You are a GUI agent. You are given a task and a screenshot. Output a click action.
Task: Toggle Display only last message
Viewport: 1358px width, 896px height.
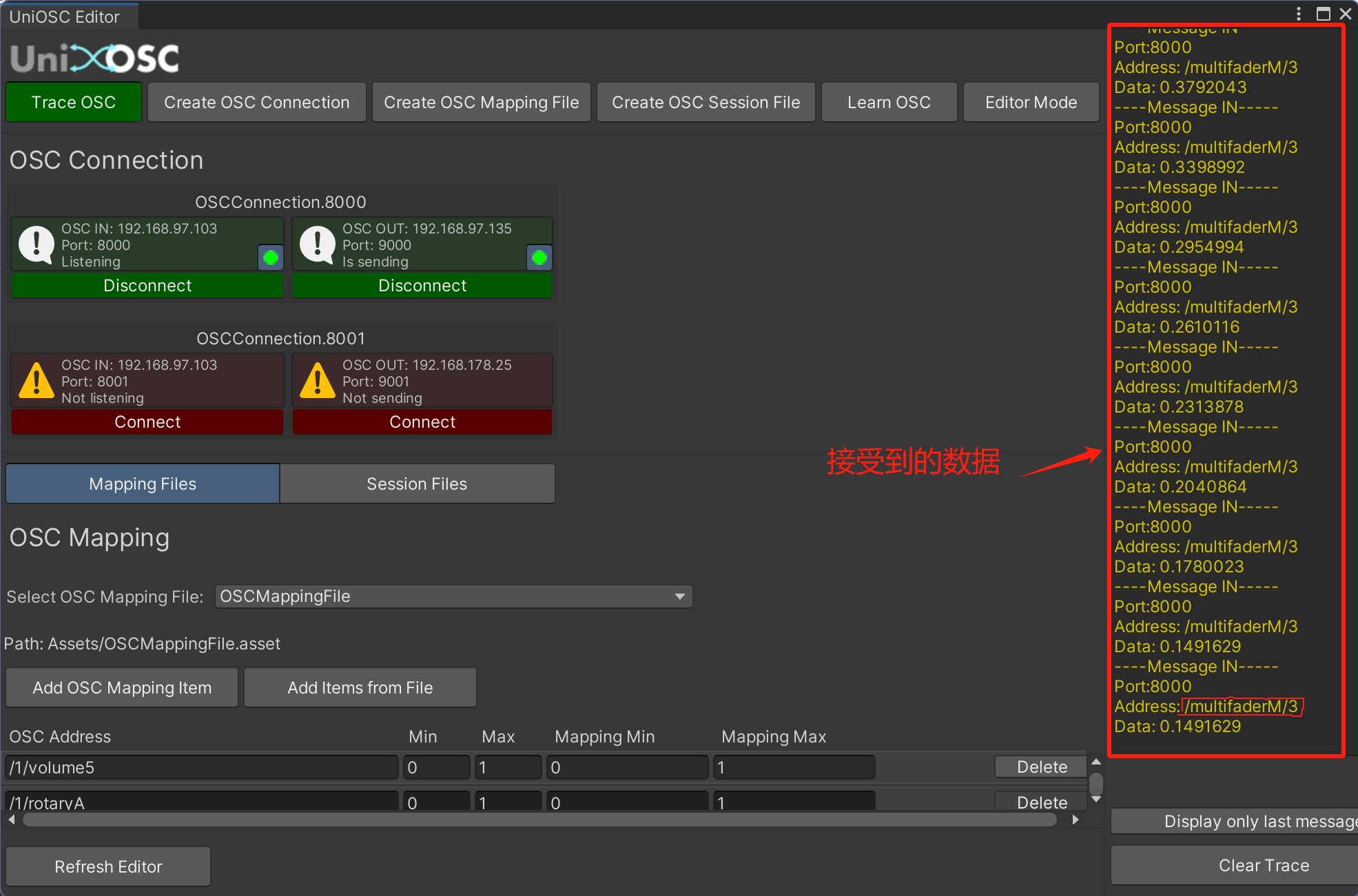1240,821
